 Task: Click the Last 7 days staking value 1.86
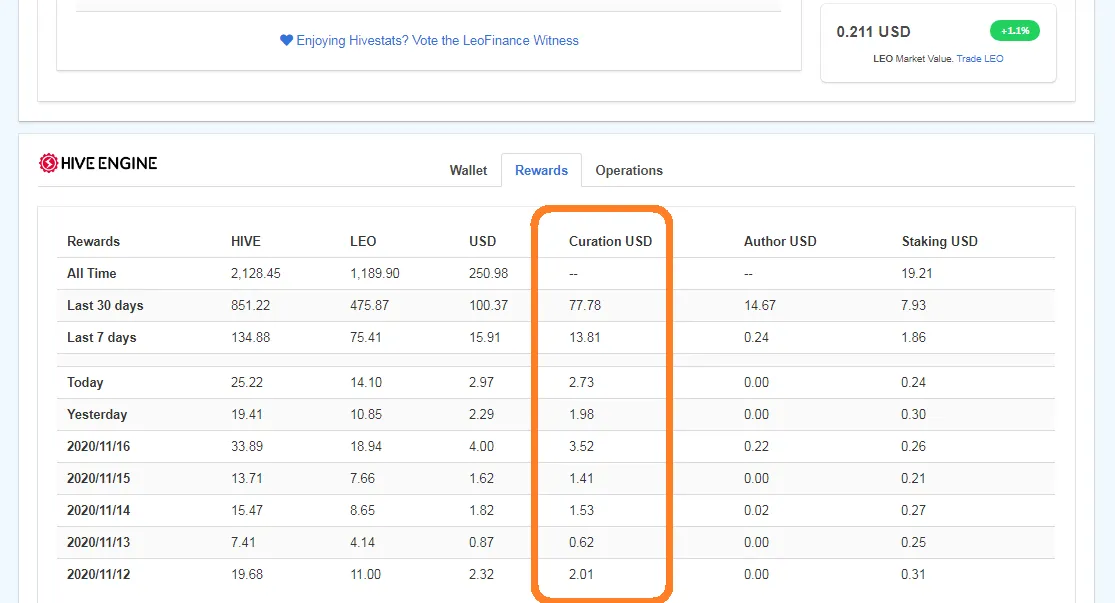point(913,337)
